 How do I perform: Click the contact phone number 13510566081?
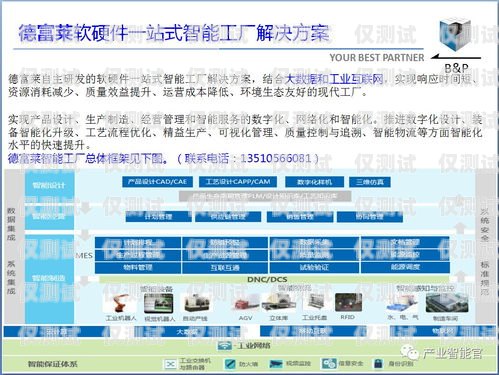pyautogui.click(x=275, y=158)
